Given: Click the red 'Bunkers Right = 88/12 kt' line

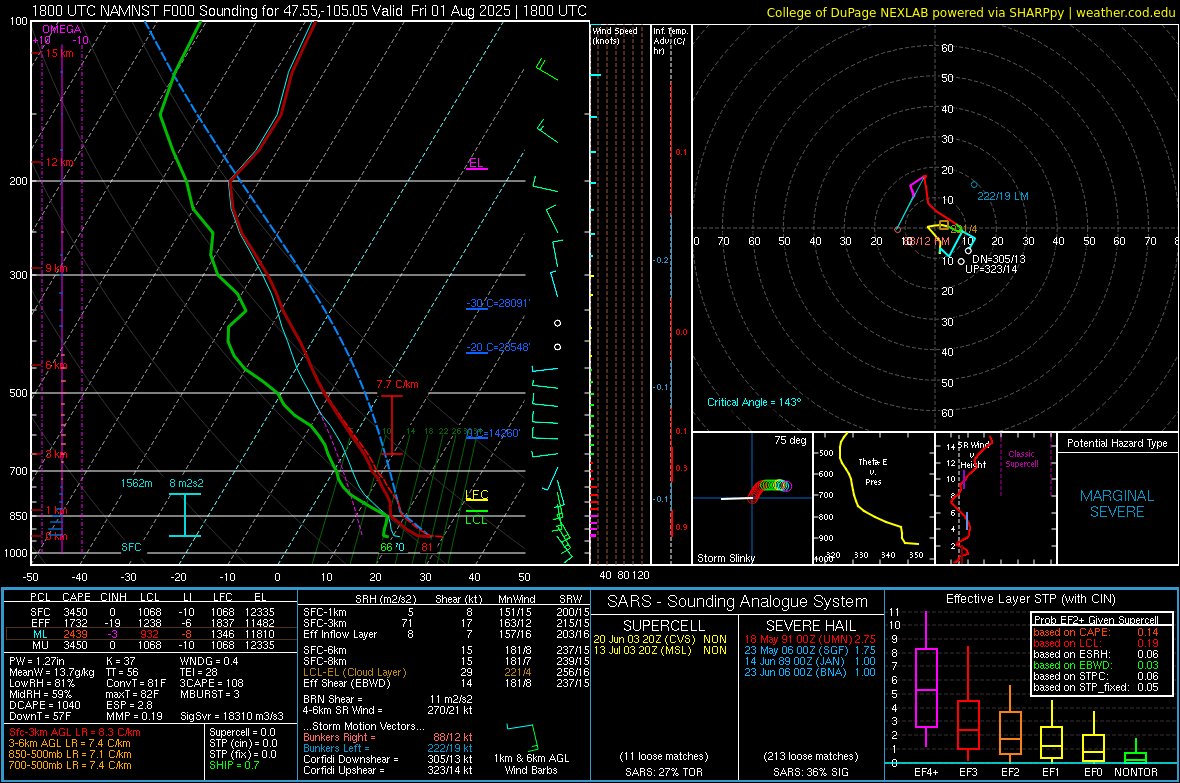Looking at the screenshot, I should 388,737.
